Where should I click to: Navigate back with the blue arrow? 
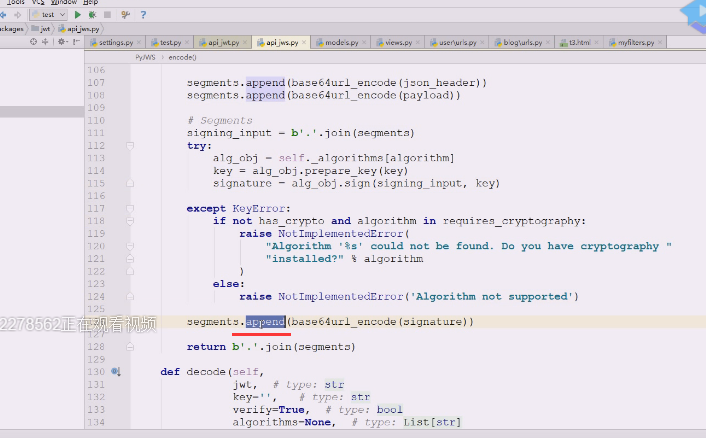3,15
